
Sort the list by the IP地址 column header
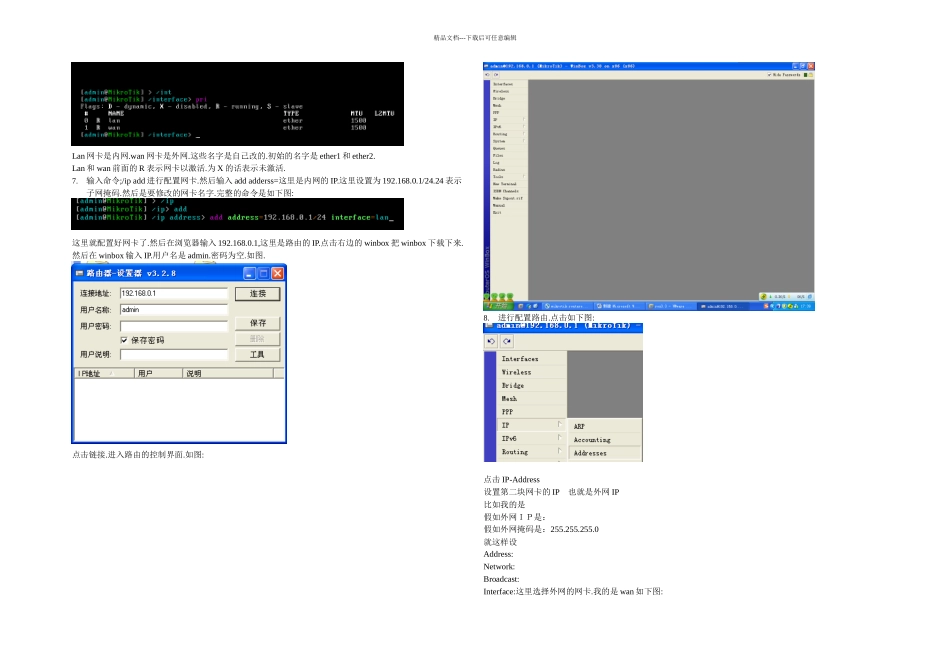click(104, 374)
